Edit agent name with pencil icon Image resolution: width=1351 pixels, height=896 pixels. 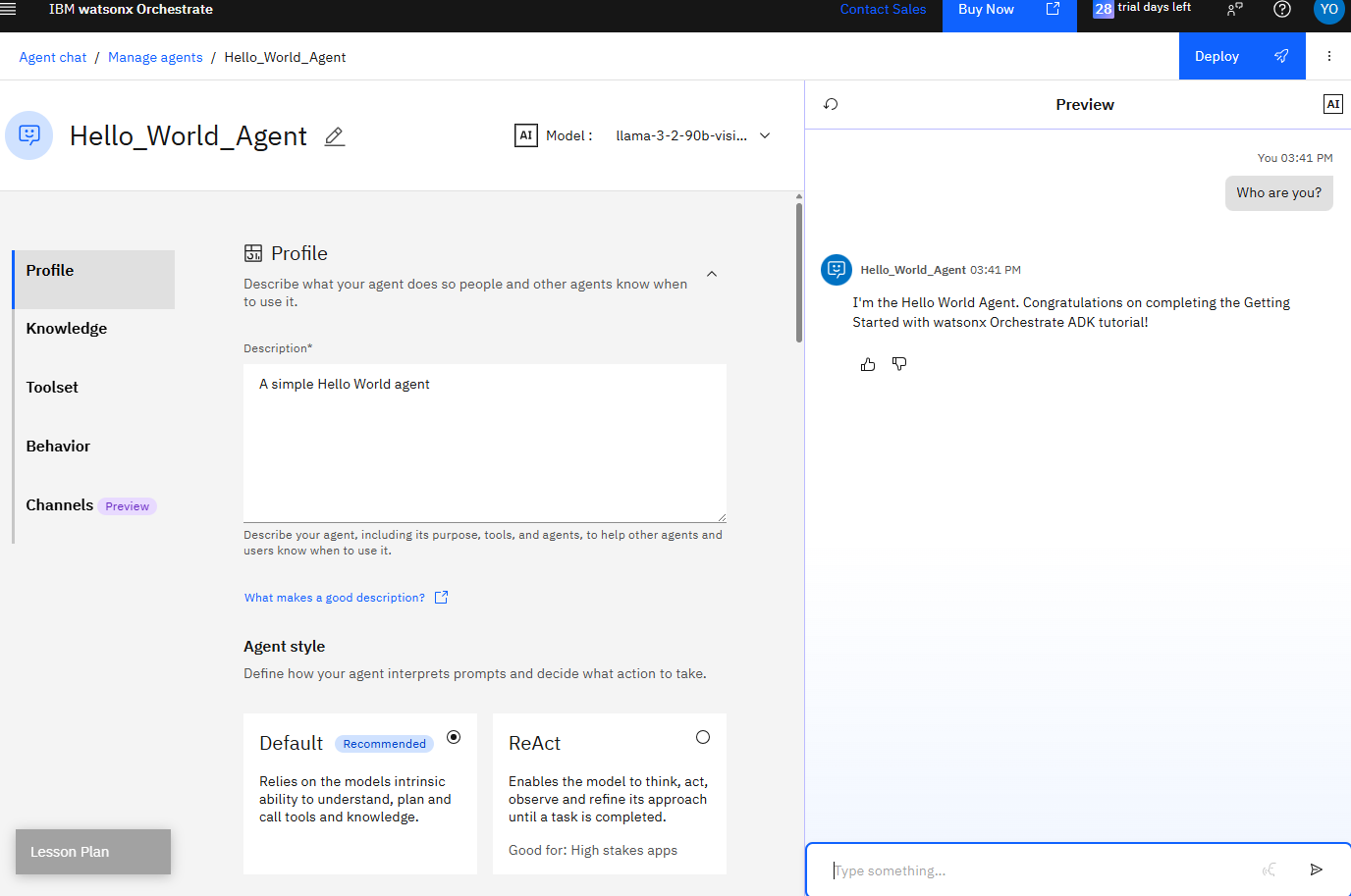335,136
